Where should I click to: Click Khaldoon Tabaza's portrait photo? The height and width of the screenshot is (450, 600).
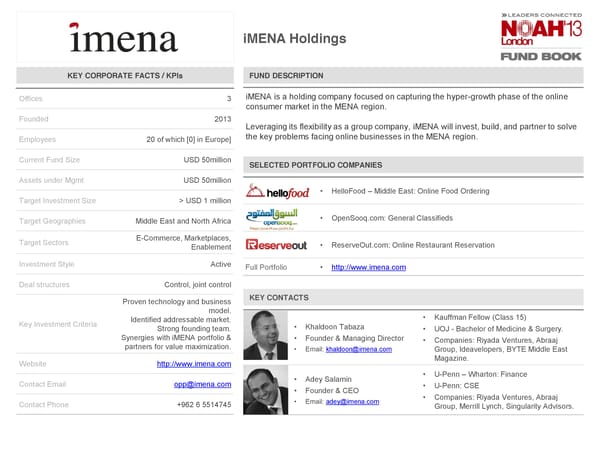point(264,336)
